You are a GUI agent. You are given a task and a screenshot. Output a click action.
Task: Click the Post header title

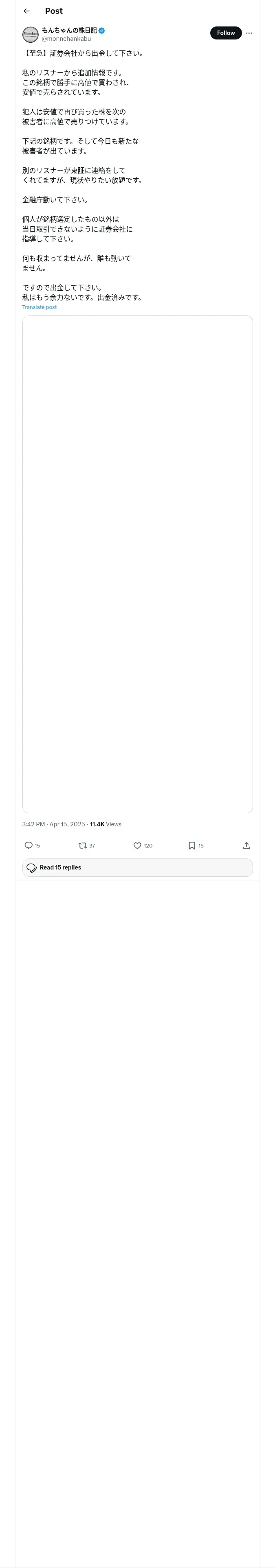point(54,11)
